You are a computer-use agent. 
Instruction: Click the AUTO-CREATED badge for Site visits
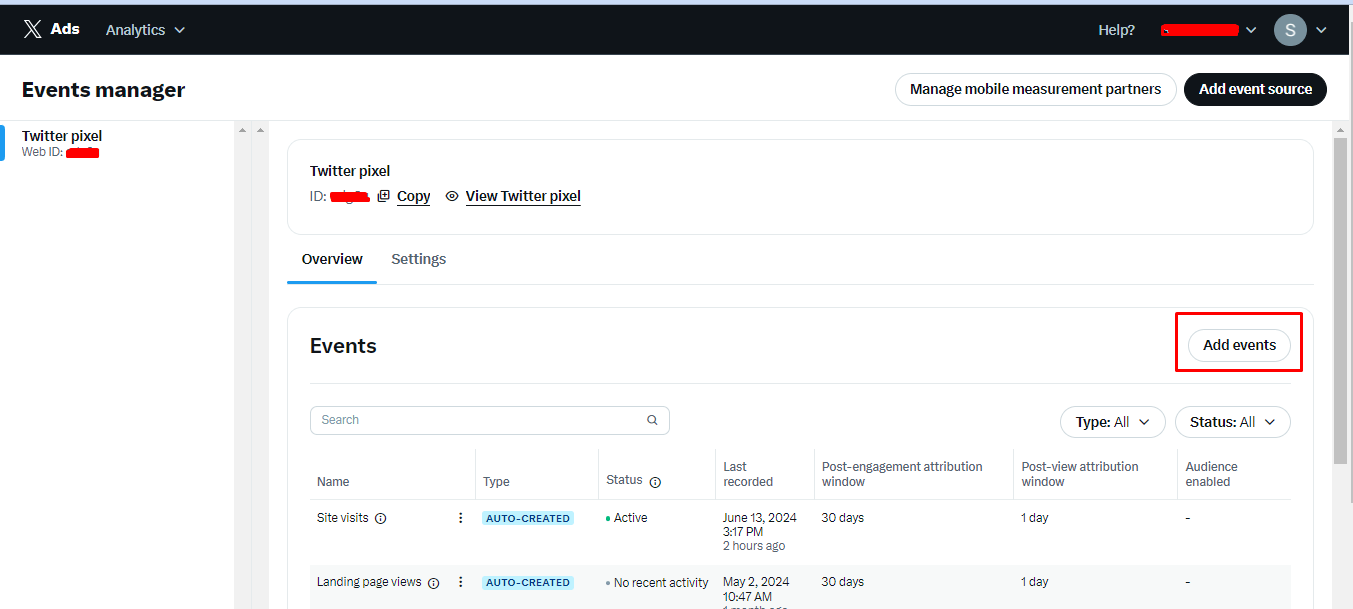[528, 518]
